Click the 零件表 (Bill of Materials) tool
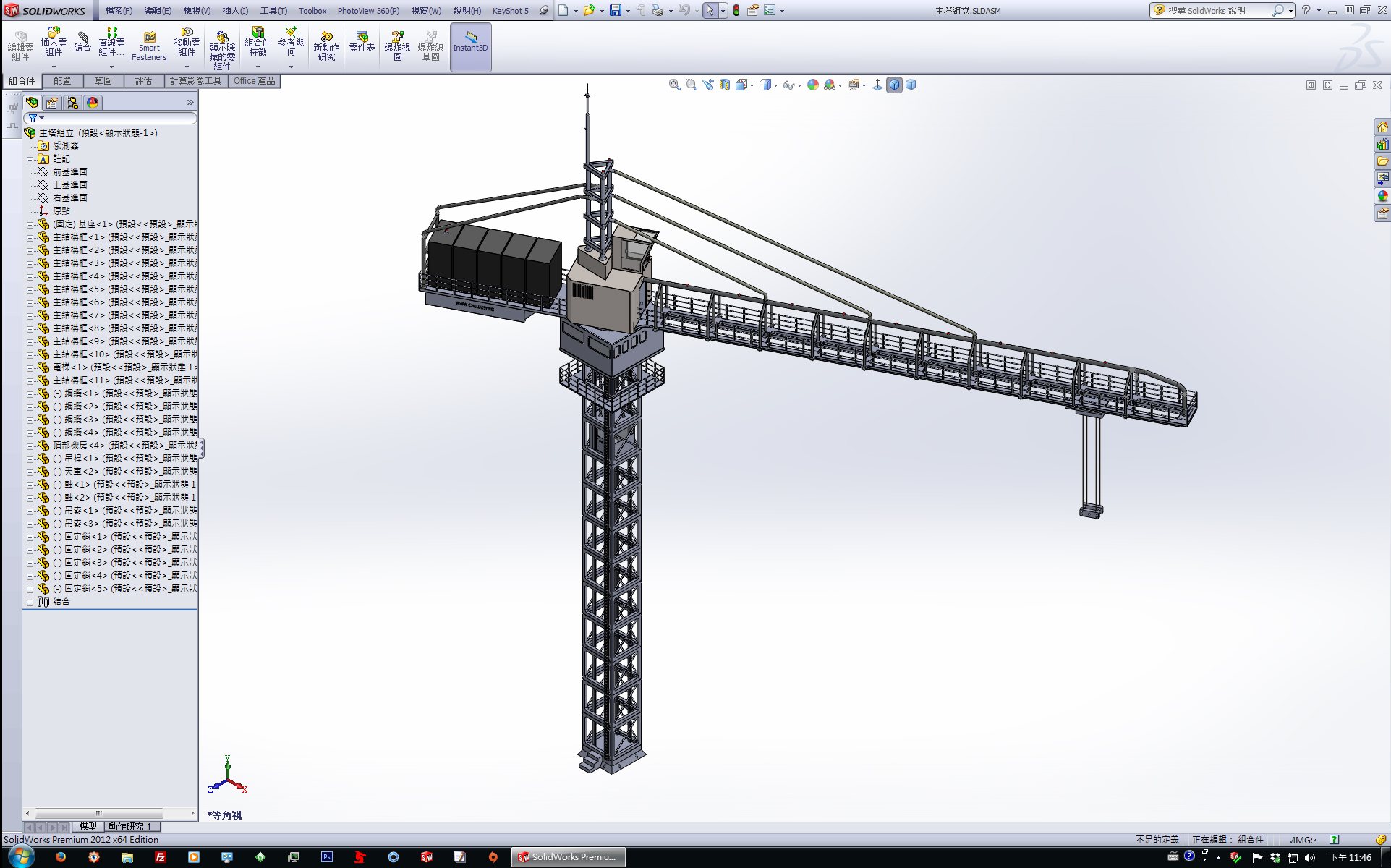The image size is (1391, 868). (x=361, y=45)
